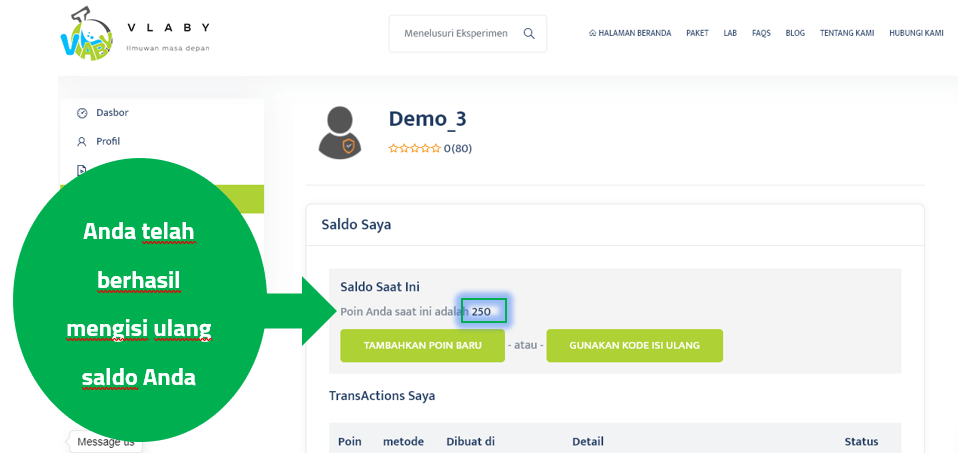This screenshot has width=958, height=455.
Task: Select Hubungi Kami in the navigation
Action: point(916,33)
